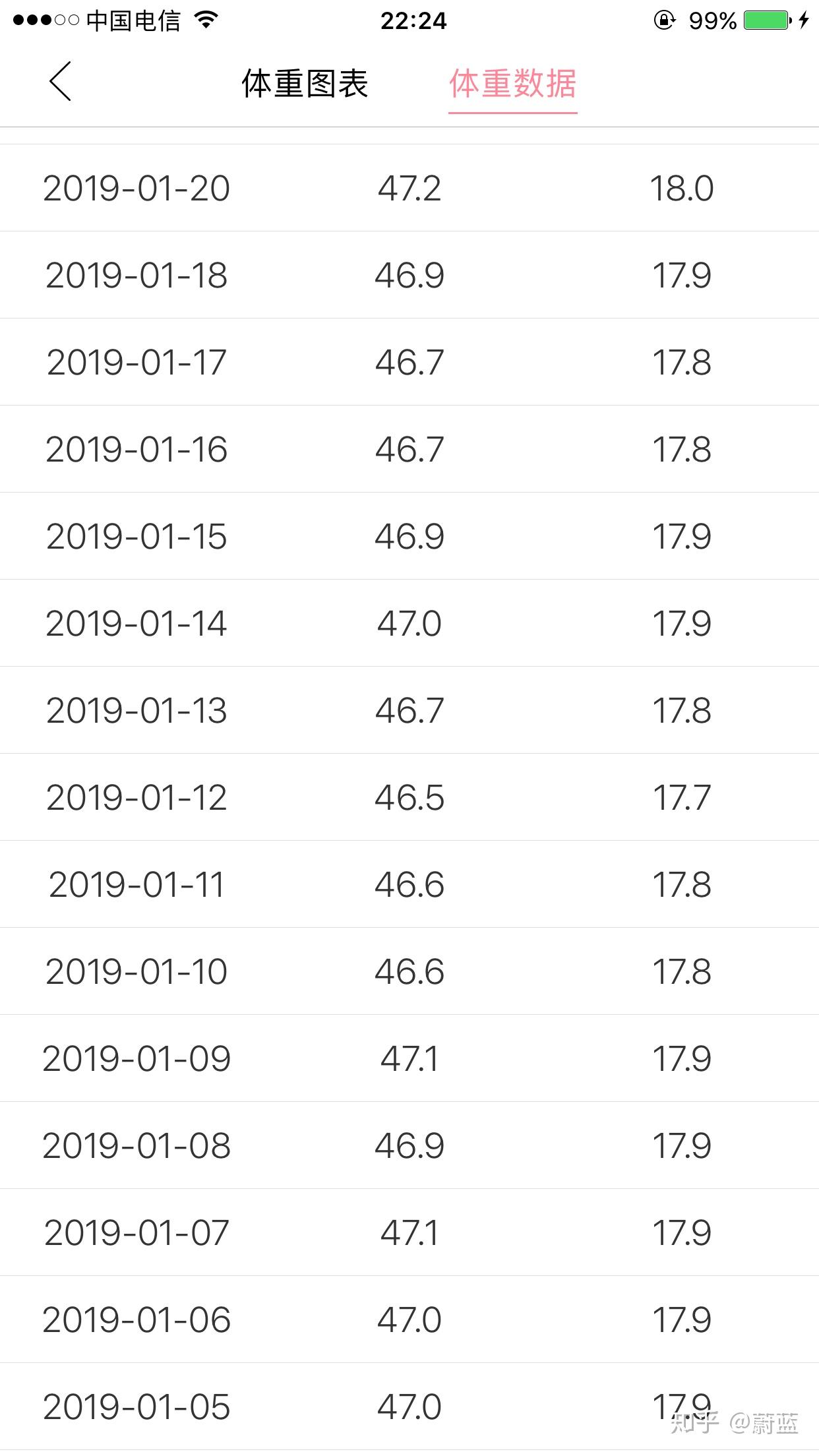This screenshot has width=819, height=1456.
Task: Open the 2019-01-20 weight record
Action: point(409,188)
